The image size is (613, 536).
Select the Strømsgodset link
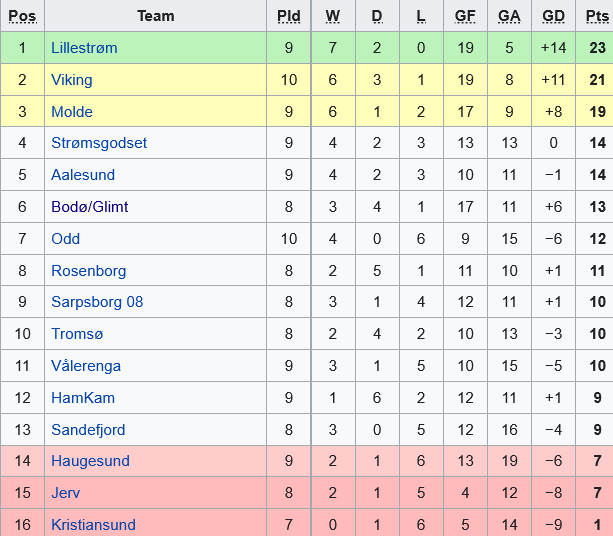coord(99,143)
